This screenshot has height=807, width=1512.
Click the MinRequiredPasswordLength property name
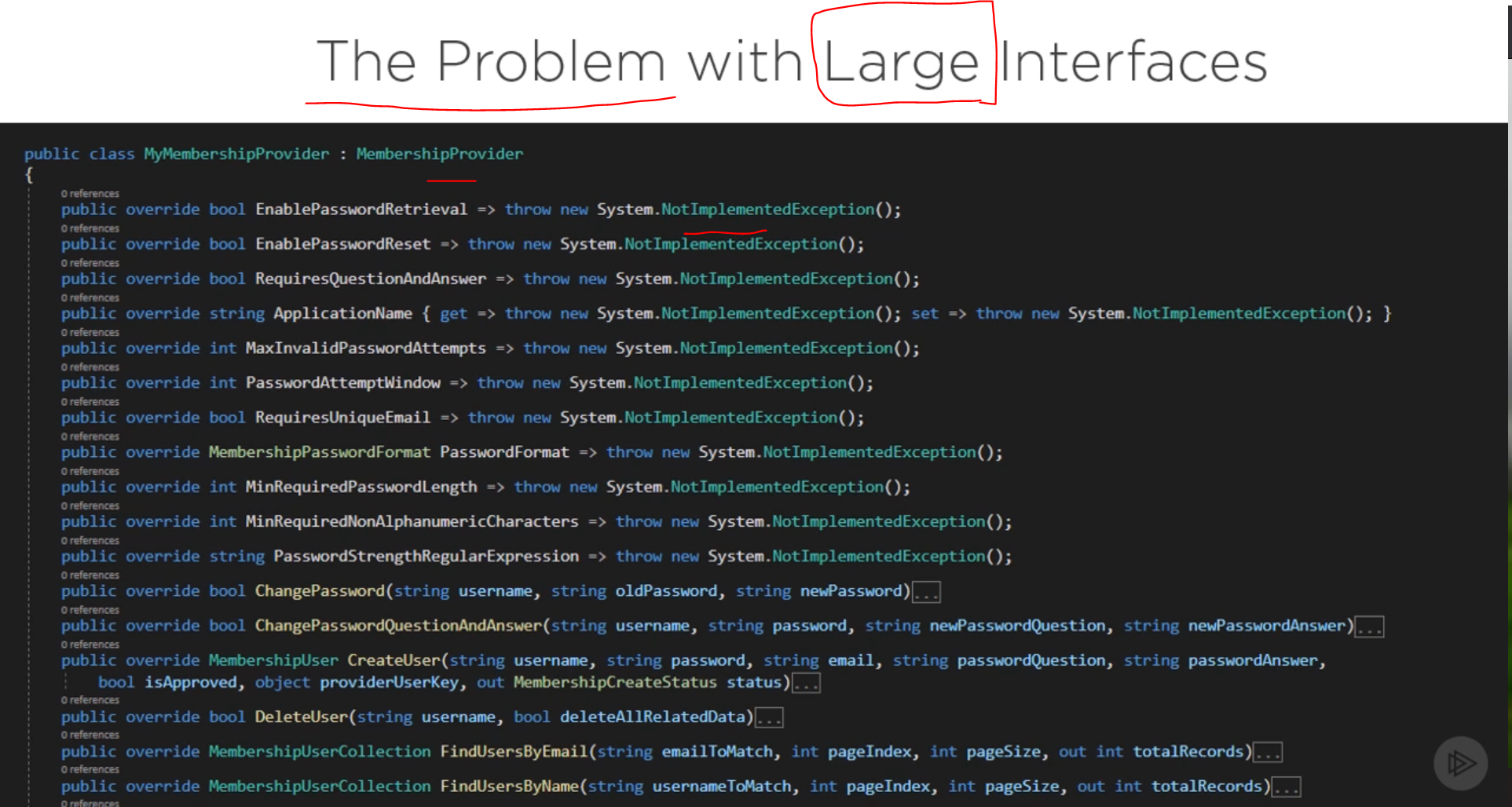coord(361,487)
